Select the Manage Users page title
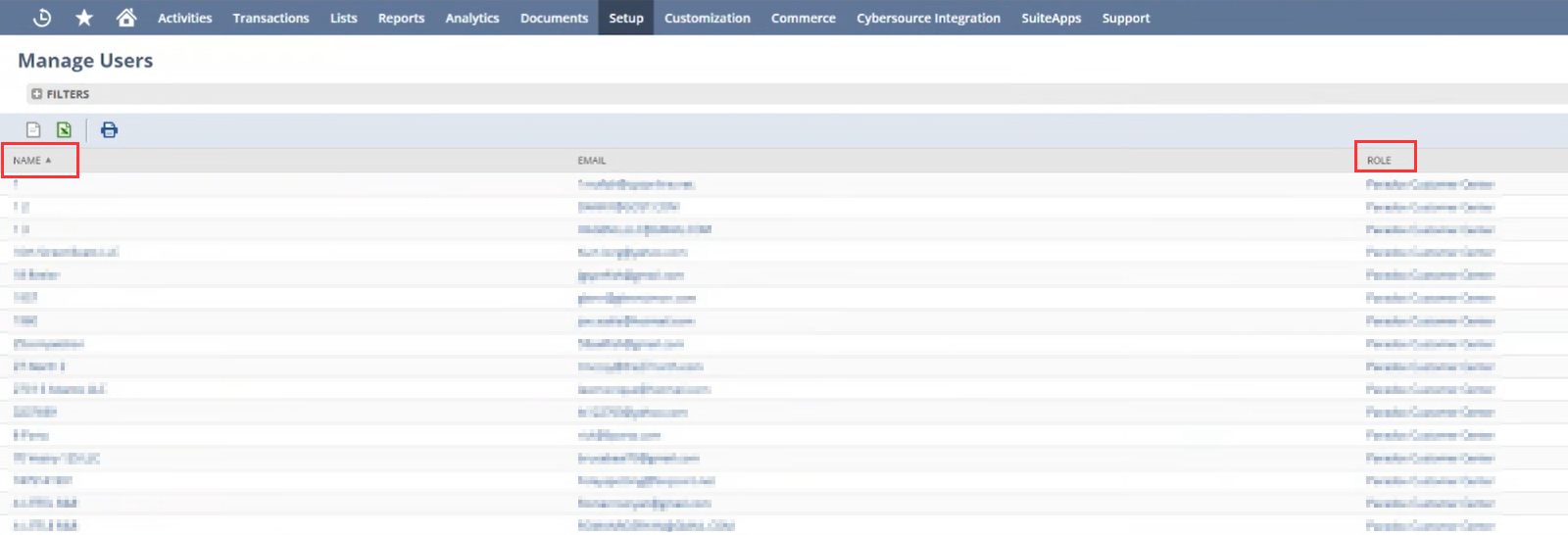Image resolution: width=1568 pixels, height=535 pixels. coord(85,61)
